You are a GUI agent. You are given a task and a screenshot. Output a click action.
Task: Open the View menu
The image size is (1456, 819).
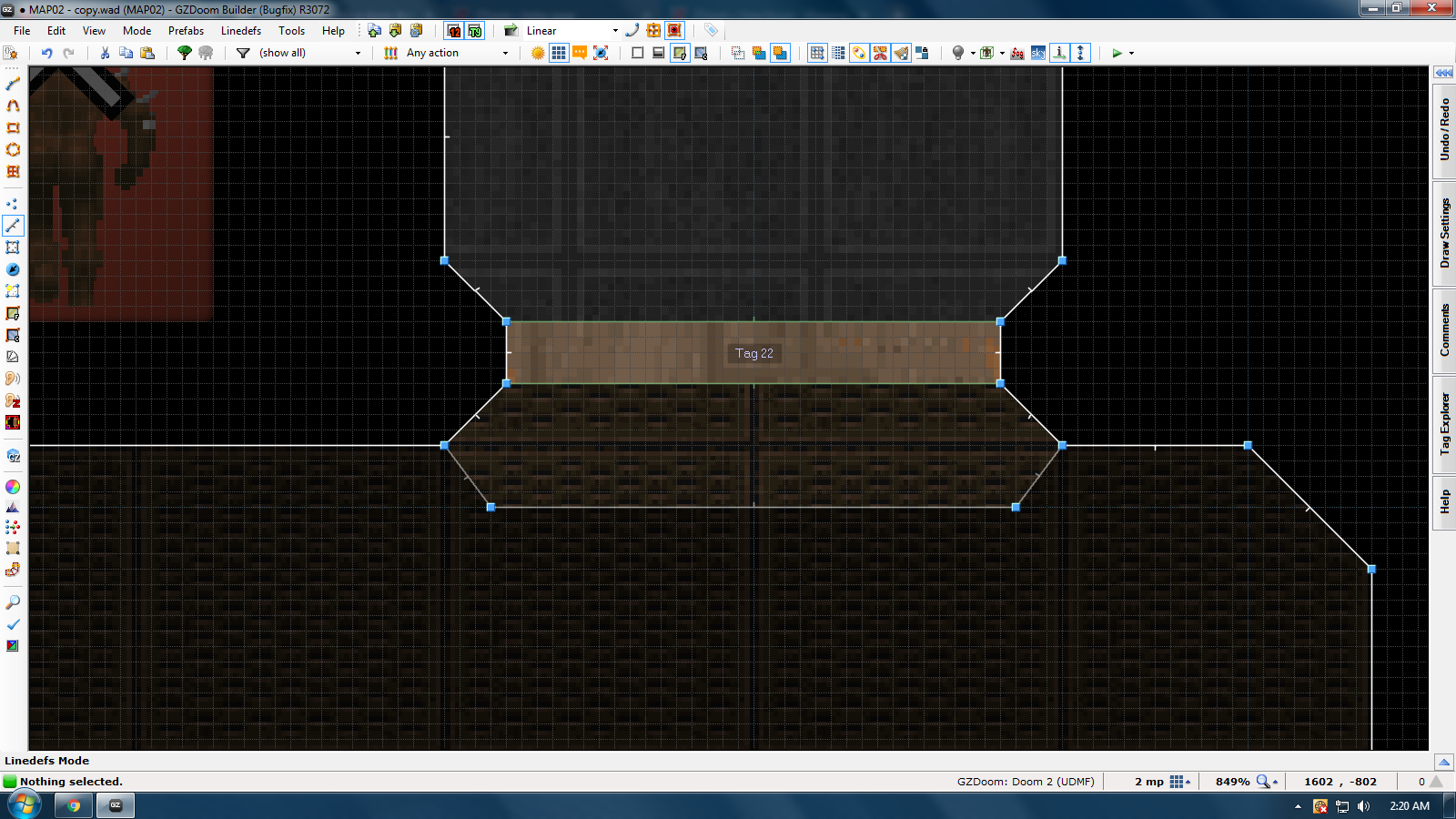click(x=94, y=31)
